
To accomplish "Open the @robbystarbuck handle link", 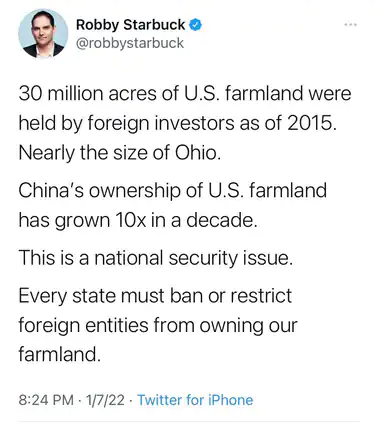I will point(130,43).
